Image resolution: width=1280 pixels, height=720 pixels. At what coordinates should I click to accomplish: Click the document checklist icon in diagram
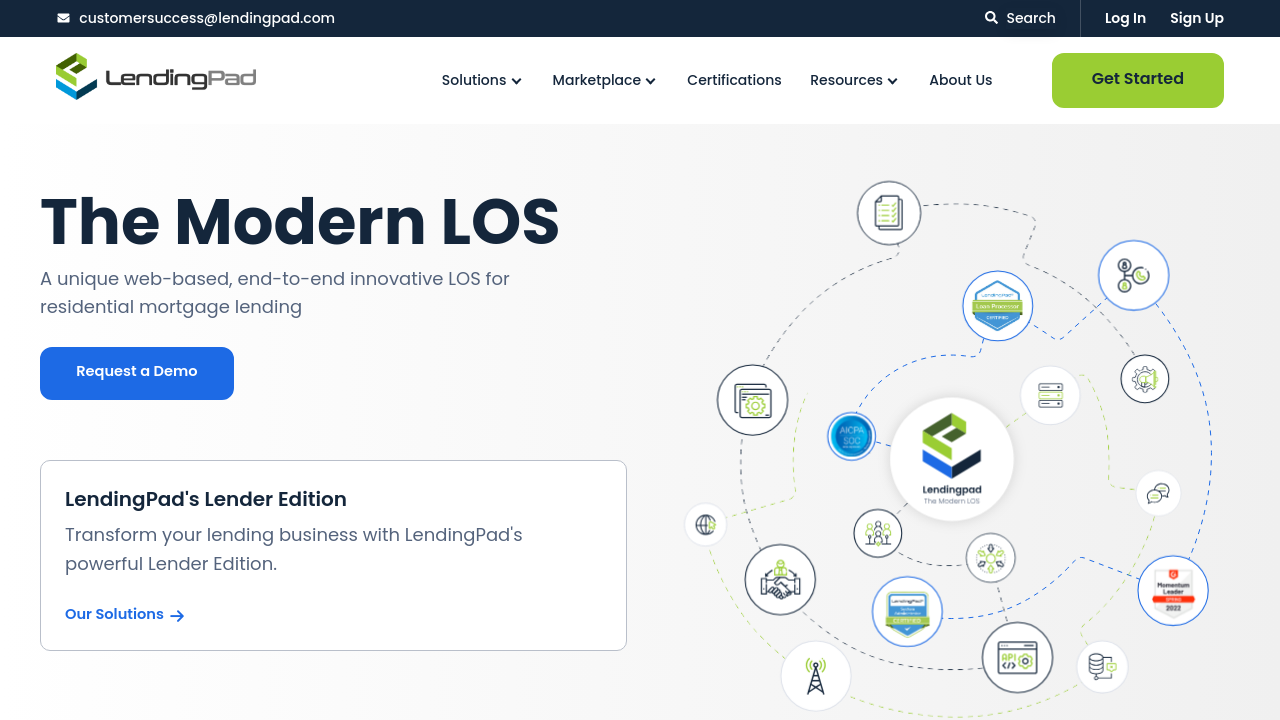click(889, 212)
